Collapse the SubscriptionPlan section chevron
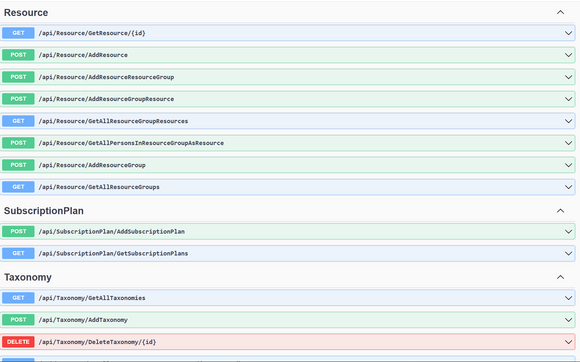This screenshot has height=362, width=580. 560,211
